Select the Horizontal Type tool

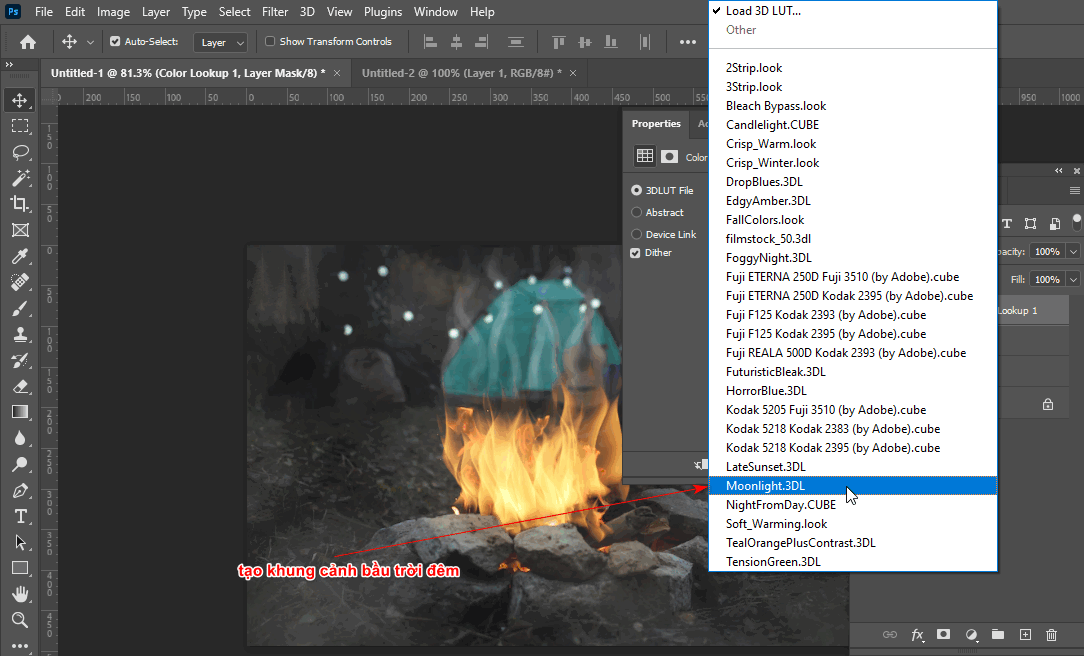20,517
